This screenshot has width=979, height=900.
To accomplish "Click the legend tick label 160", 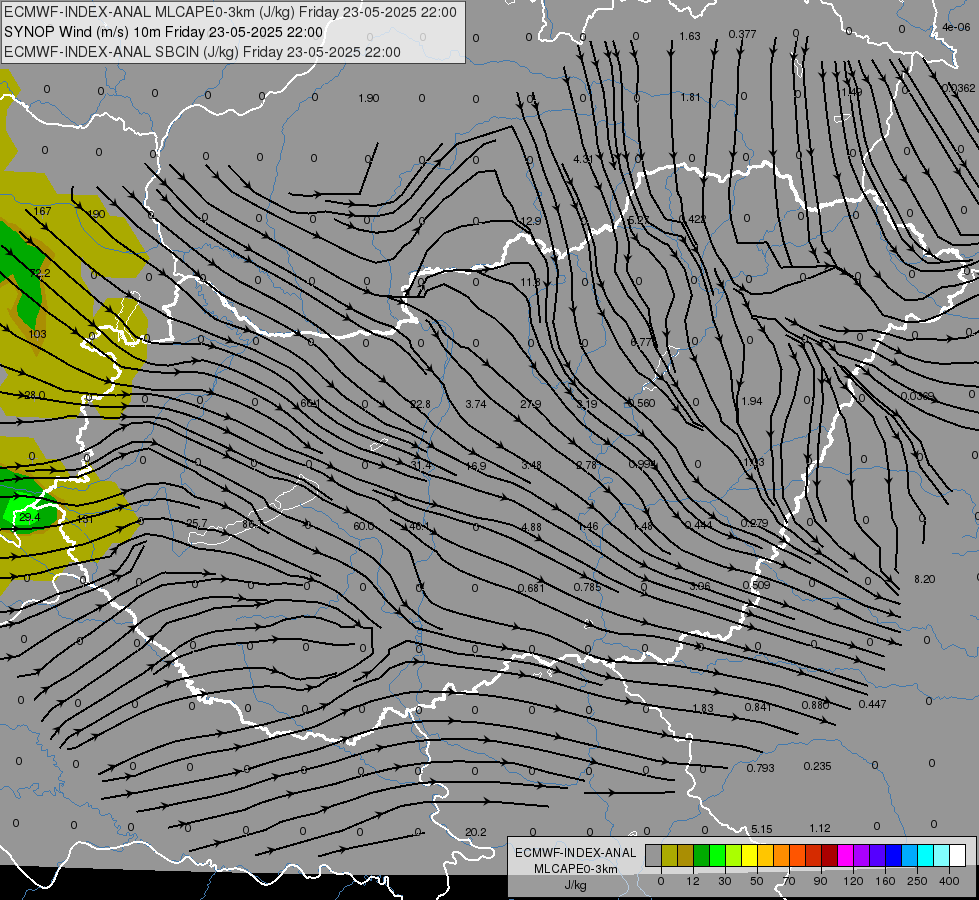I will [x=885, y=881].
